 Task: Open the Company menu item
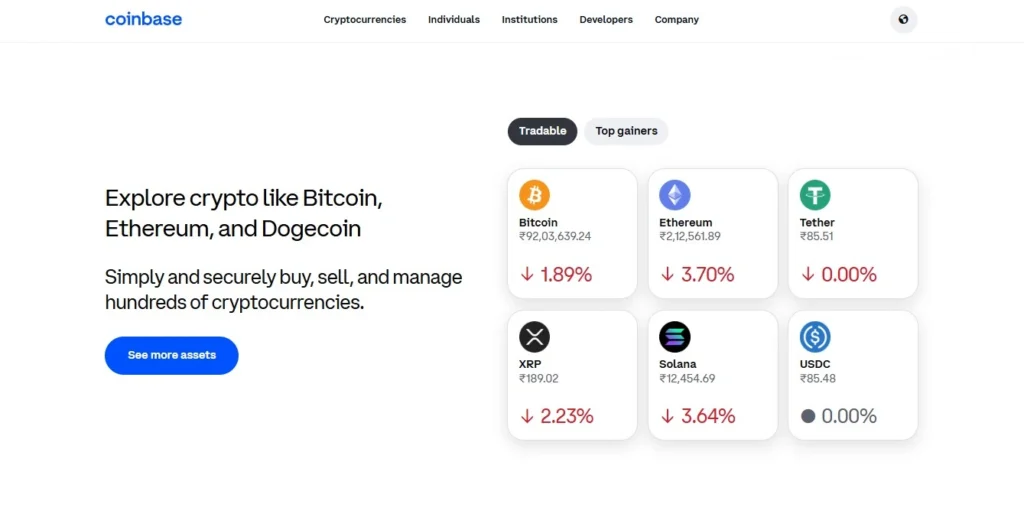[x=677, y=20]
